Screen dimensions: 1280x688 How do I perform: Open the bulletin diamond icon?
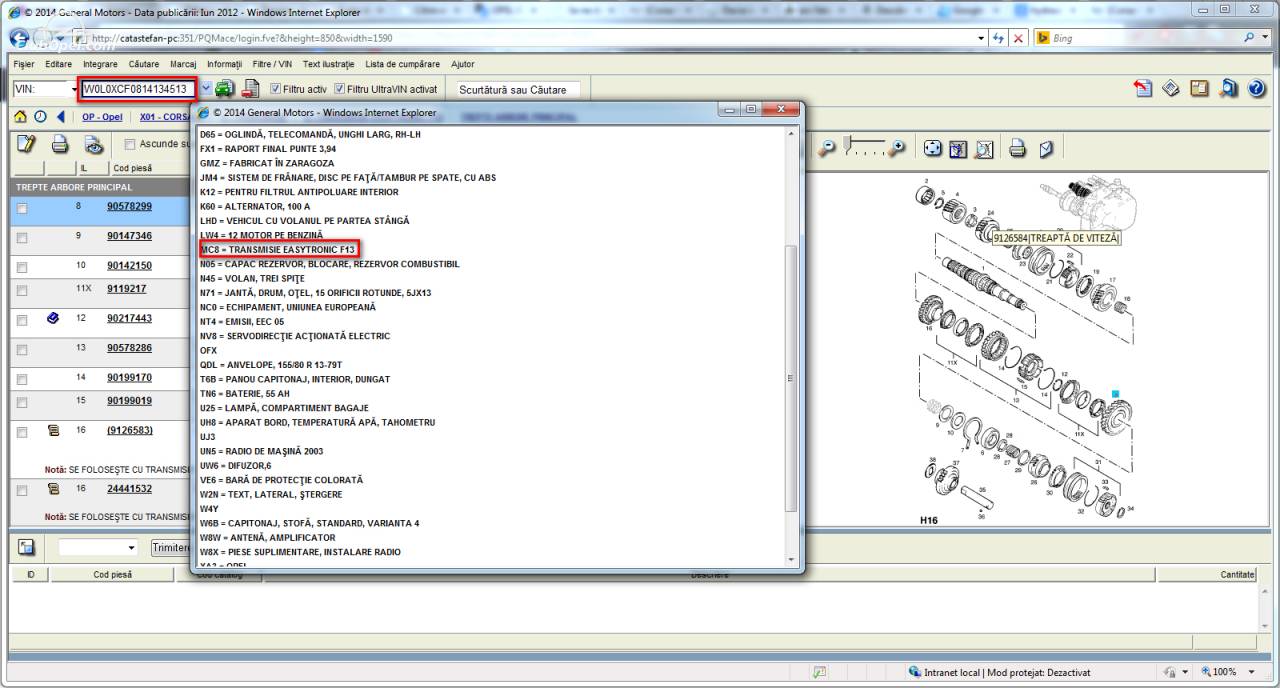1172,89
